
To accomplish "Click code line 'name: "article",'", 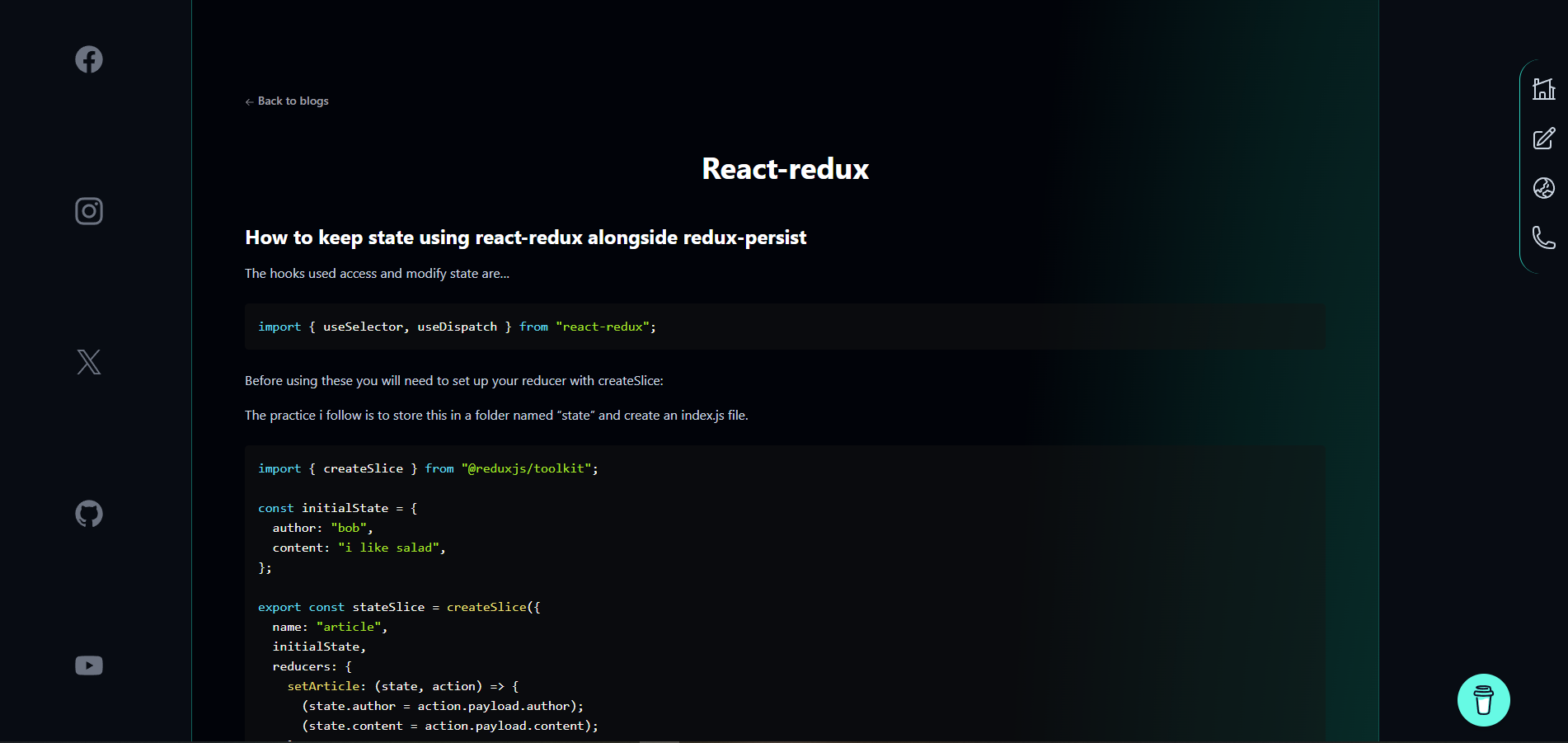I will (330, 627).
